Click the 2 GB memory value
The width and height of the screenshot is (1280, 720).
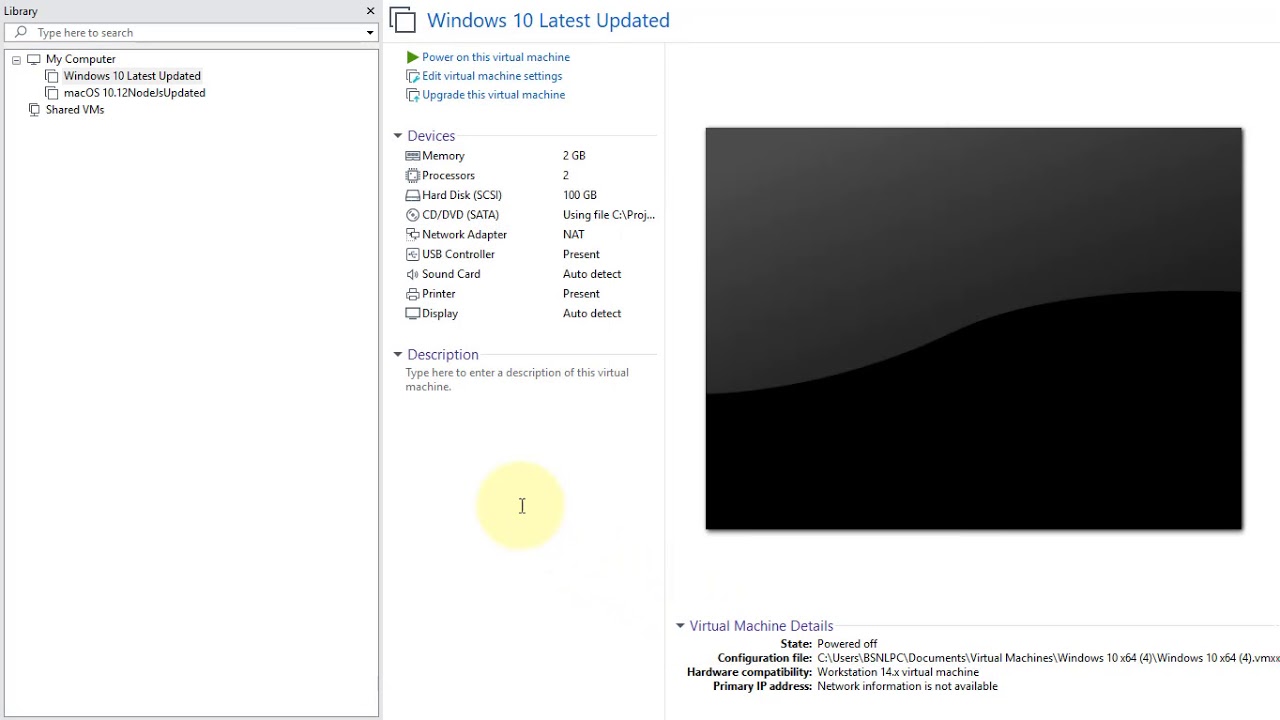pyautogui.click(x=574, y=156)
